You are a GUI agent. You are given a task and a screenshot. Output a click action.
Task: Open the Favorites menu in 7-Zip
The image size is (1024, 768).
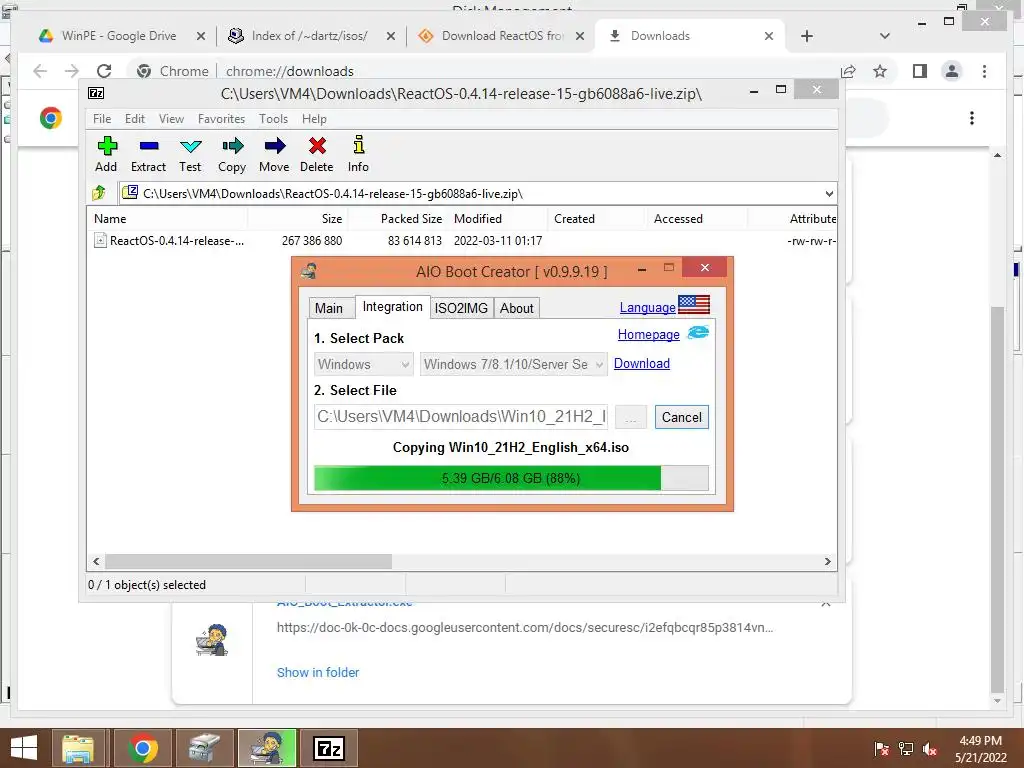point(221,119)
